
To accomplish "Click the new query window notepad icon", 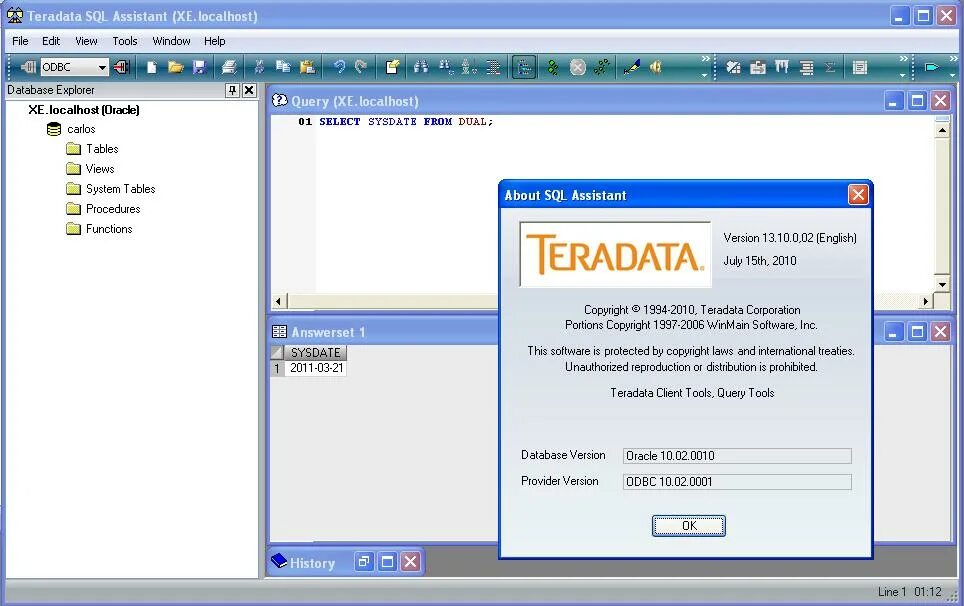I will tap(392, 67).
